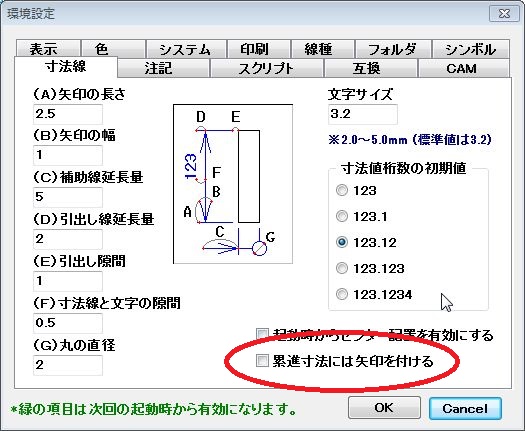Select the 寸法線 tab
This screenshot has height=431, width=525.
click(66, 67)
